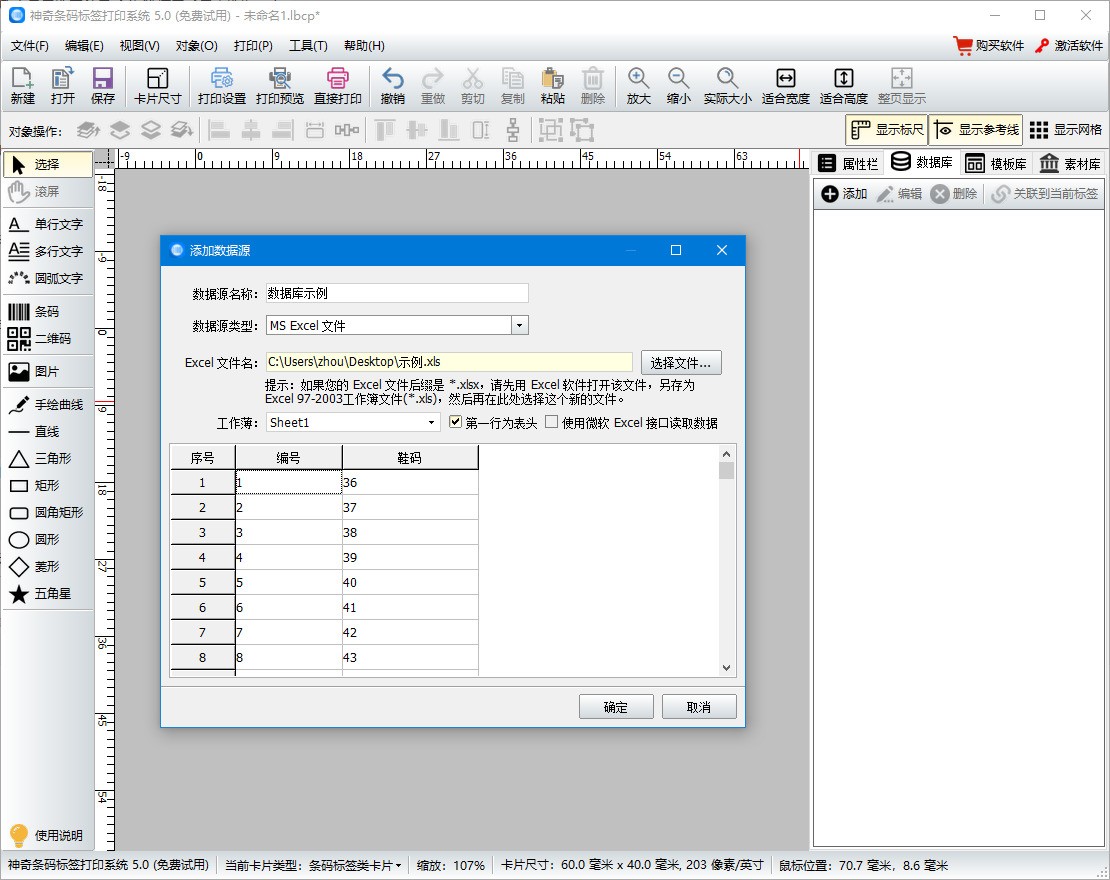Viewport: 1110px width, 880px height.
Task: Switch to the 模板库 tab
Action: [x=996, y=164]
